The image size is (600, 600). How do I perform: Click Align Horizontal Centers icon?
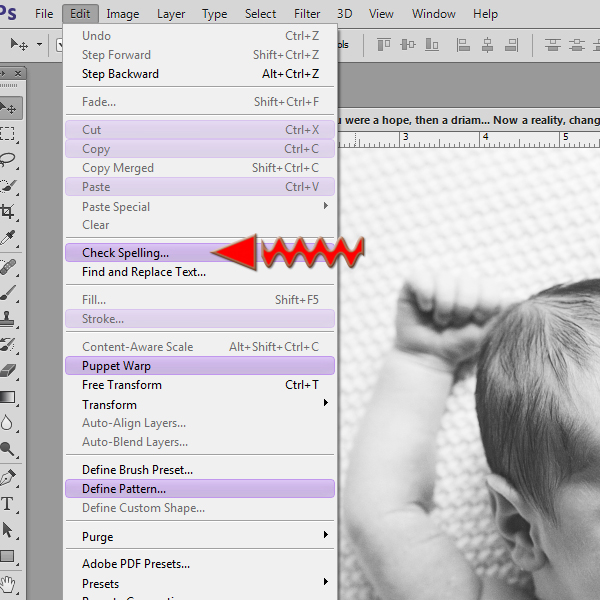click(487, 45)
